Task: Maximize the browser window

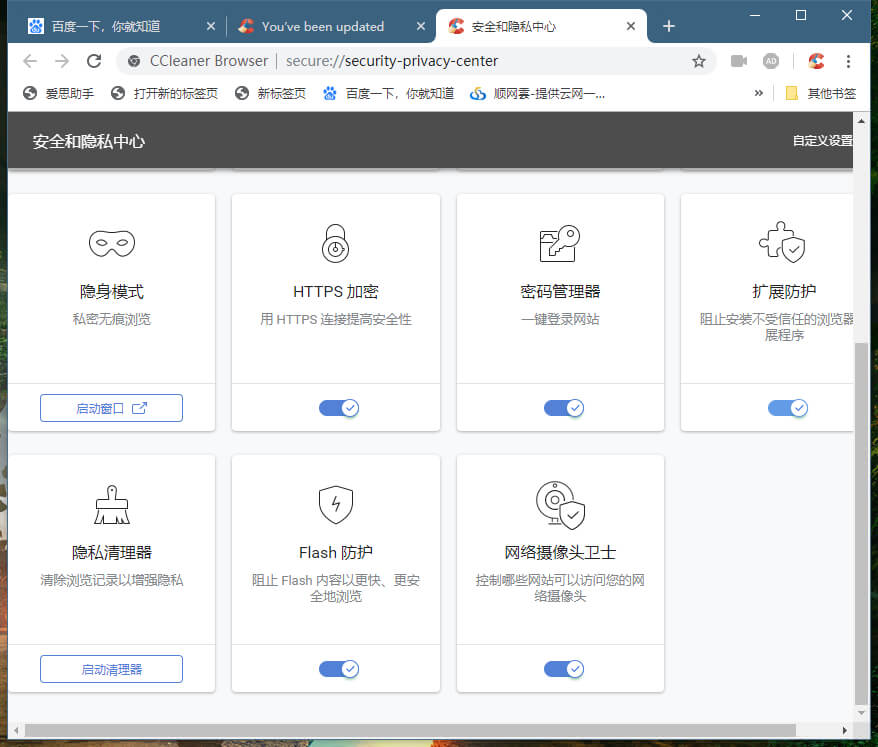Action: (x=801, y=16)
